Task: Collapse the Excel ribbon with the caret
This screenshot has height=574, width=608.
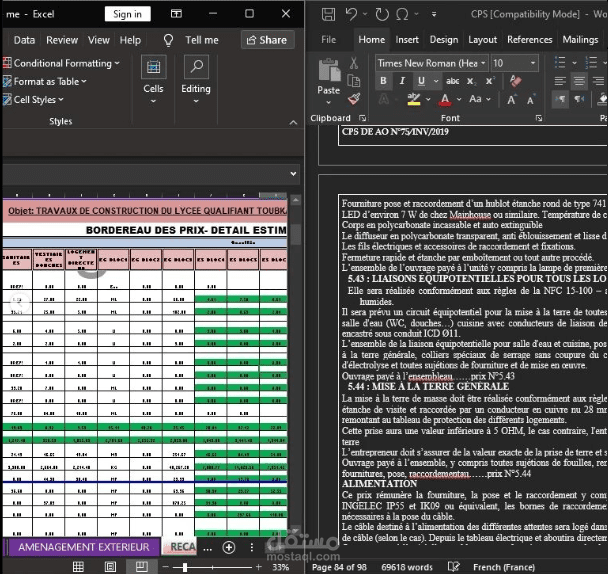Action: [294, 123]
